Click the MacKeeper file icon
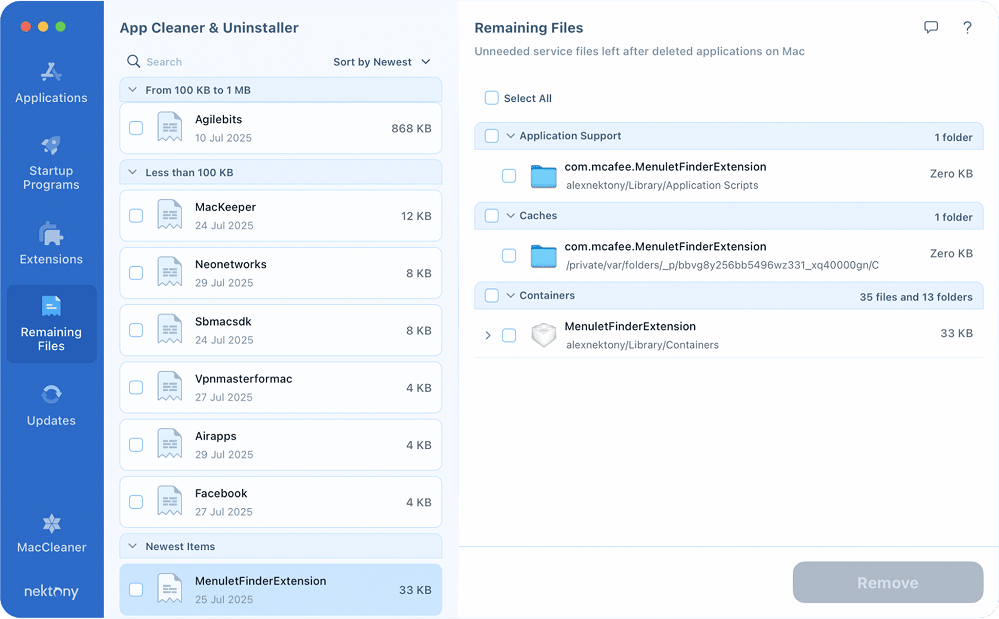 coord(169,215)
